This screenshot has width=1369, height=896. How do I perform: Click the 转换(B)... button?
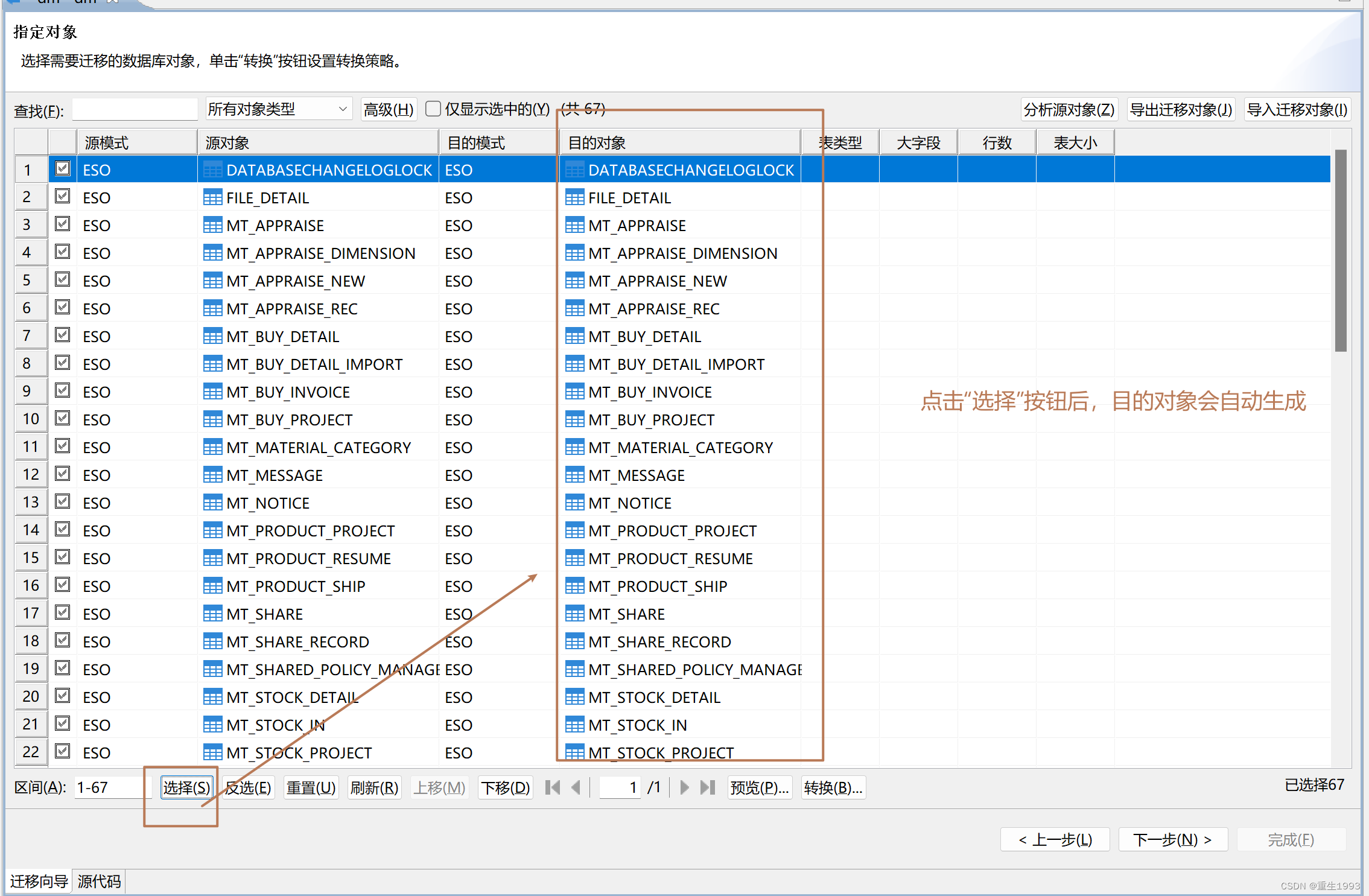(833, 787)
